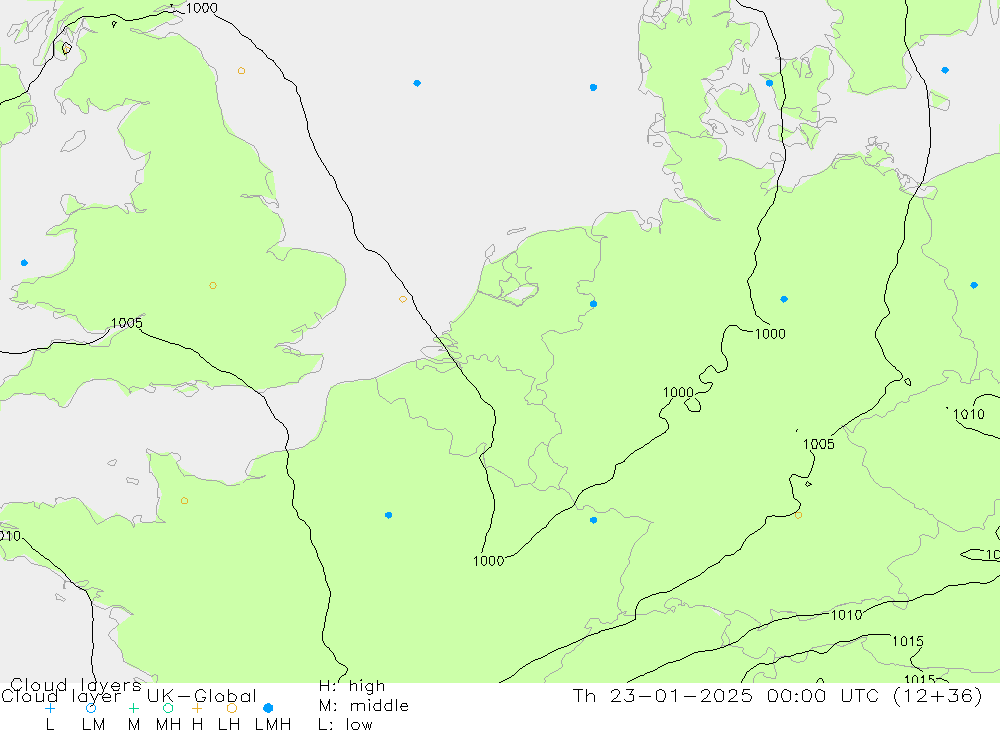Click the 1010 isobar label at the right edge
The height and width of the screenshot is (733, 1000).
(969, 414)
